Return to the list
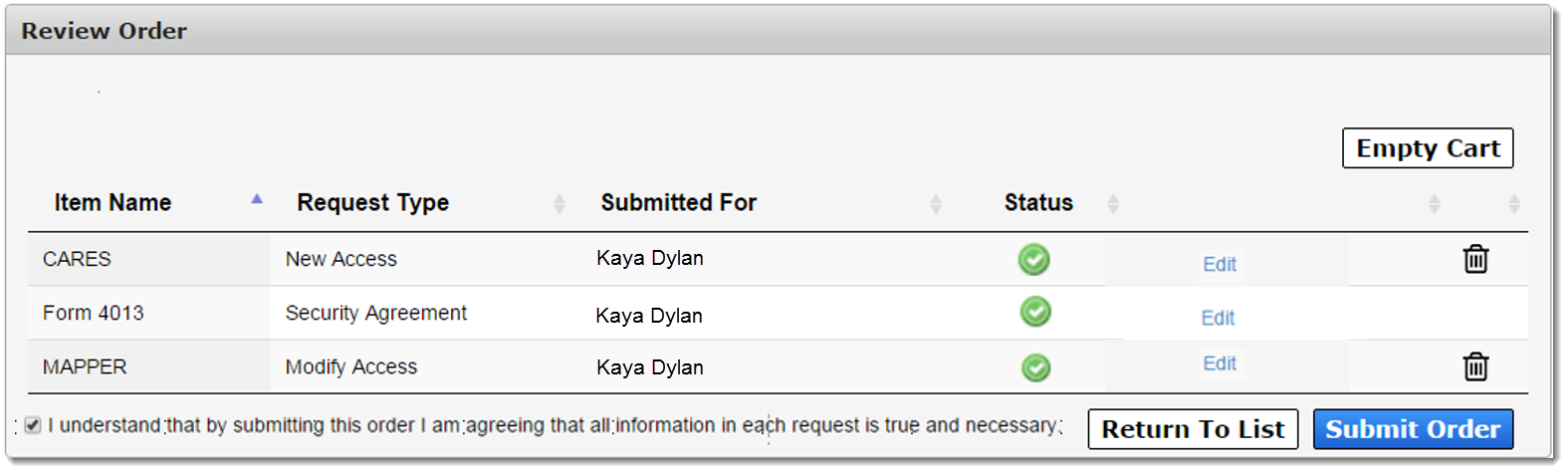 click(1193, 429)
